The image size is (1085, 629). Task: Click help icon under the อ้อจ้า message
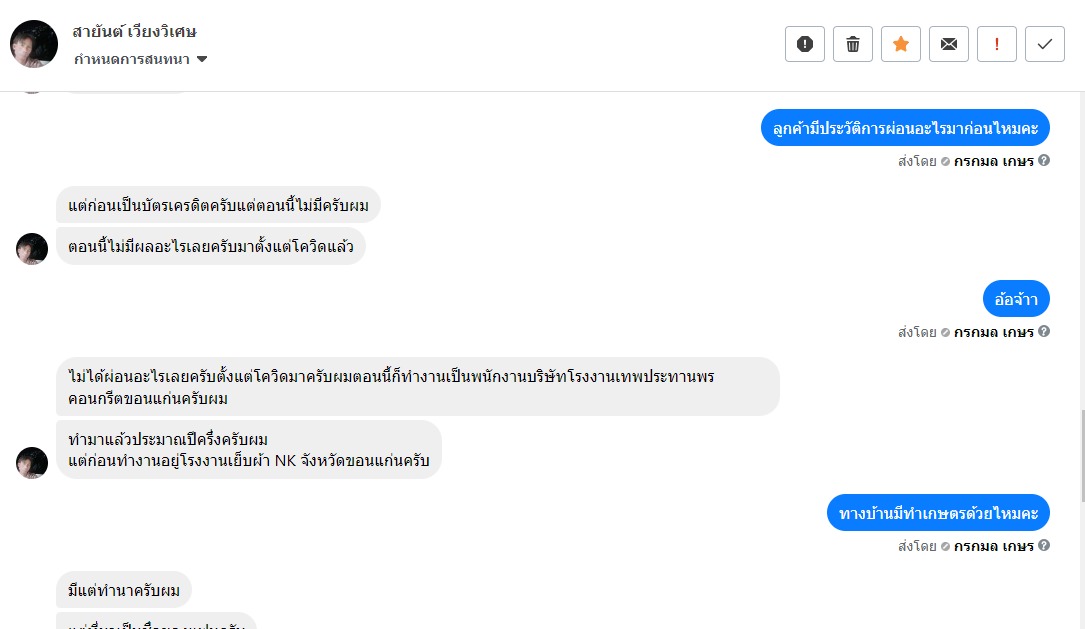(x=1044, y=331)
